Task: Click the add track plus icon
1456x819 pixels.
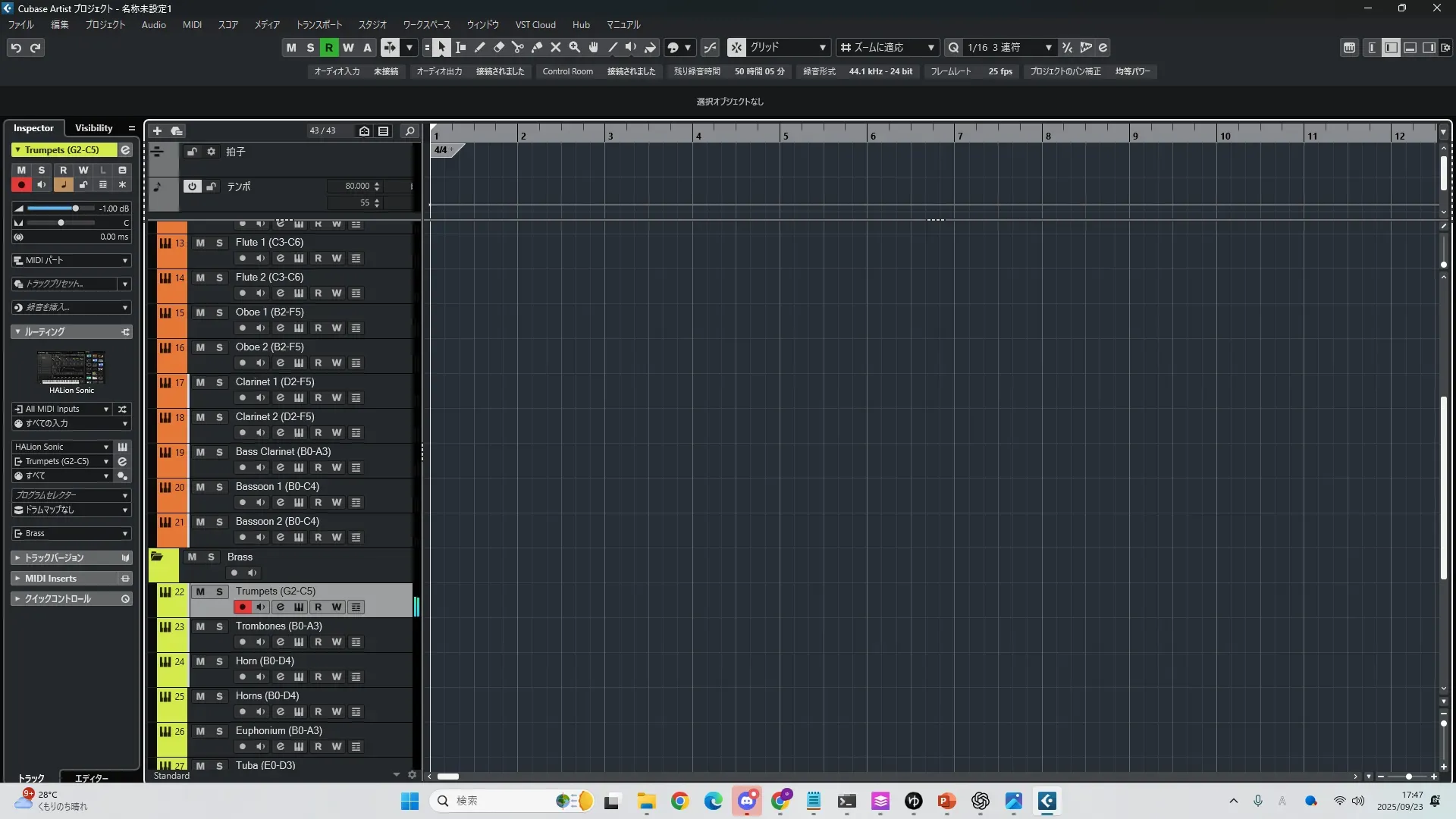Action: coord(157,130)
